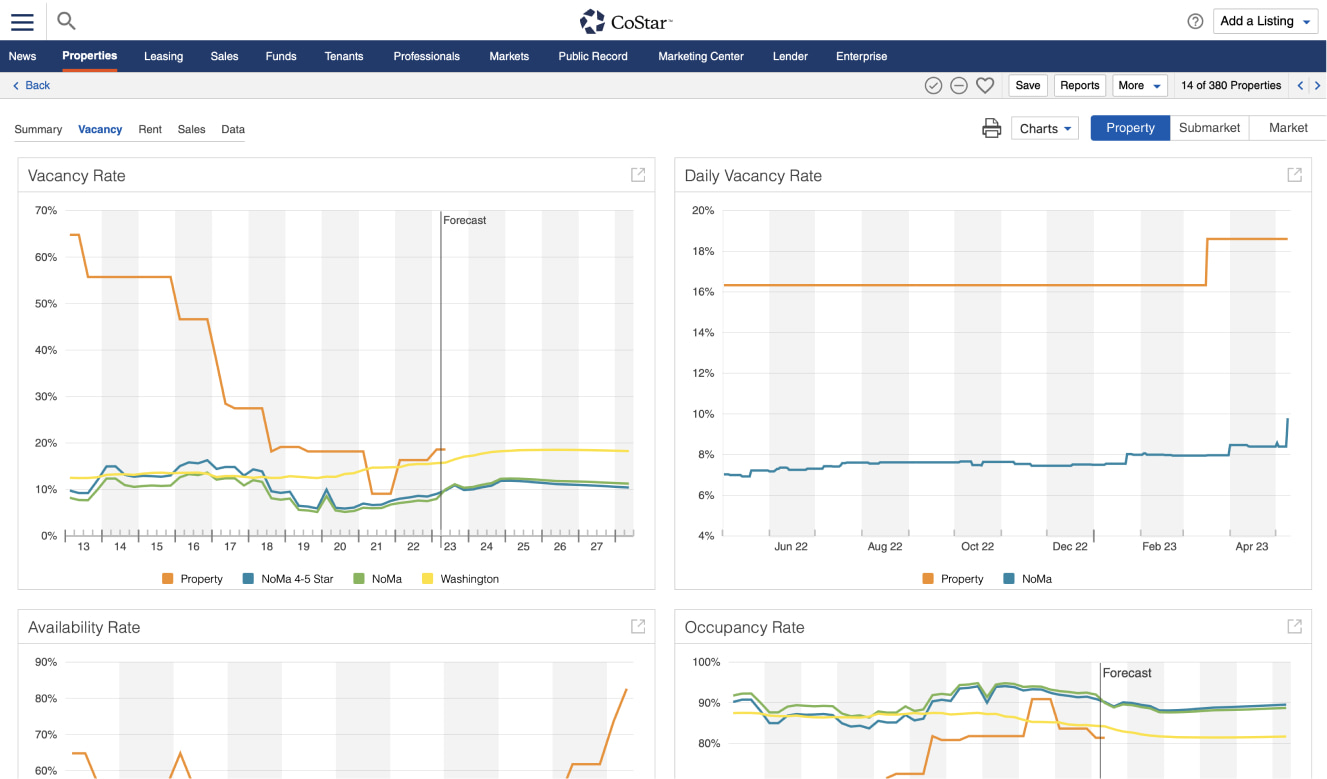
Task: Expand the Occupancy Rate chart
Action: click(x=1294, y=627)
